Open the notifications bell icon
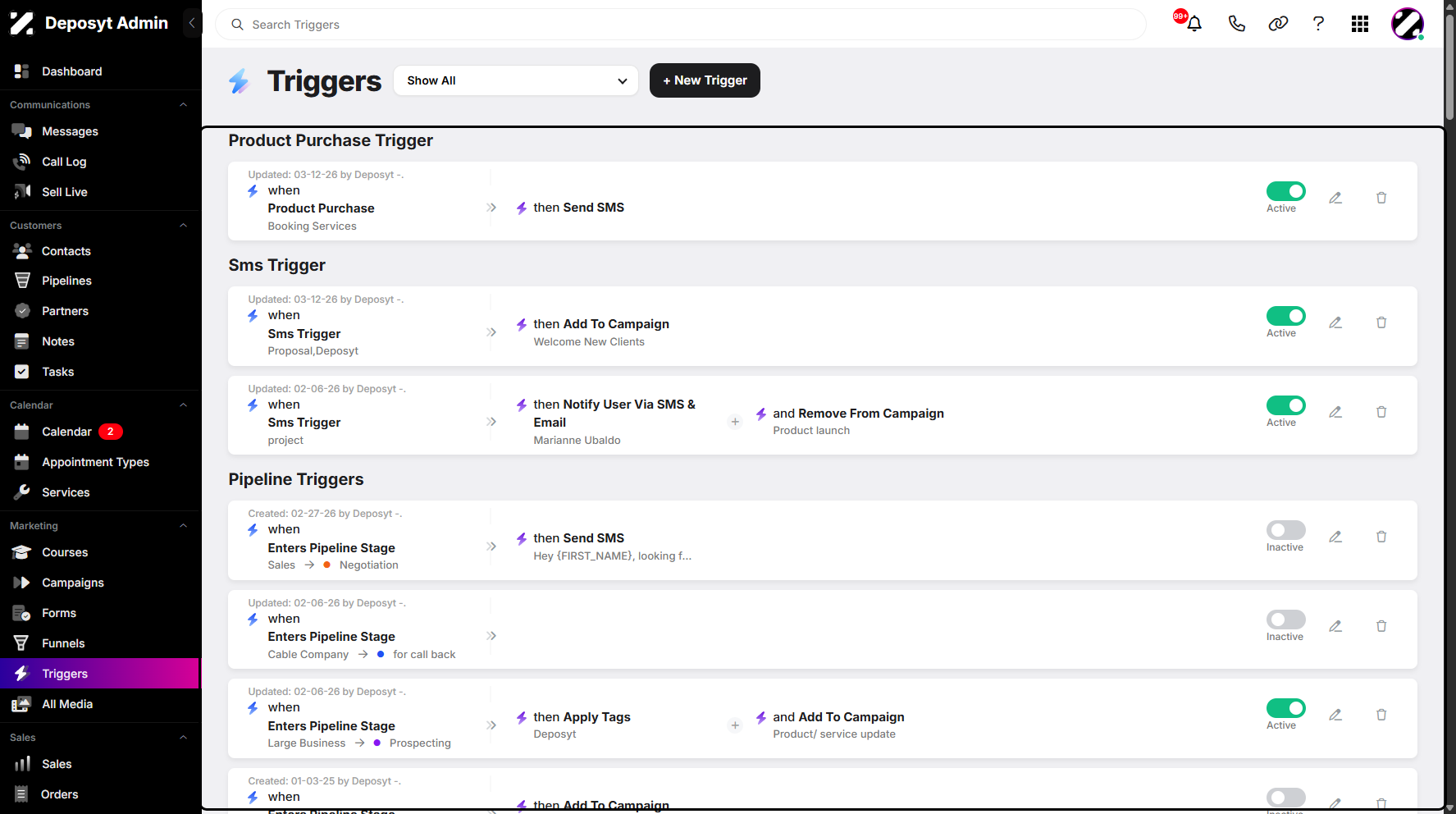This screenshot has height=814, width=1456. tap(1194, 24)
